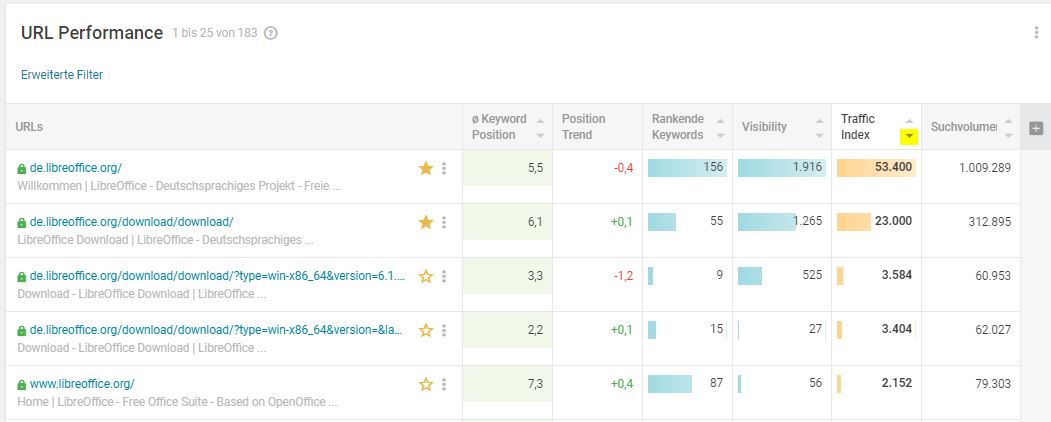Click the Visibility bar showing 1.916

point(782,167)
